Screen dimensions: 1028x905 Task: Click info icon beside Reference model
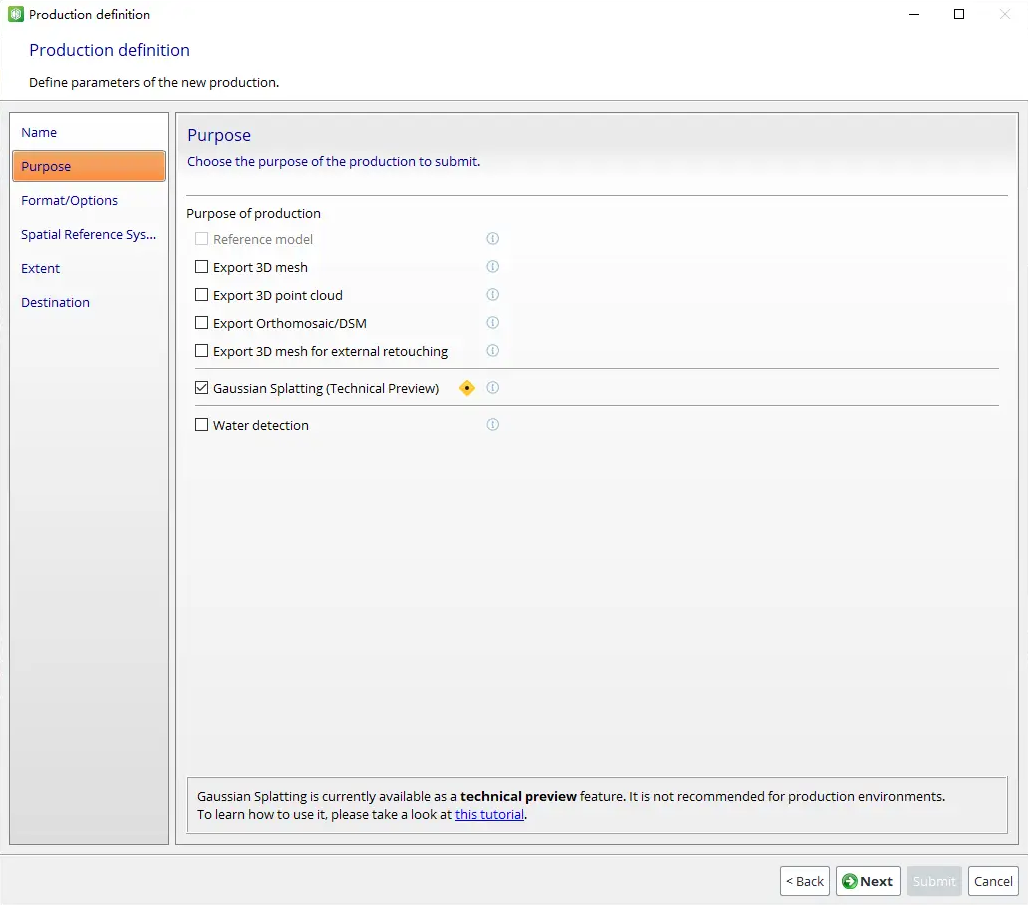click(x=492, y=239)
